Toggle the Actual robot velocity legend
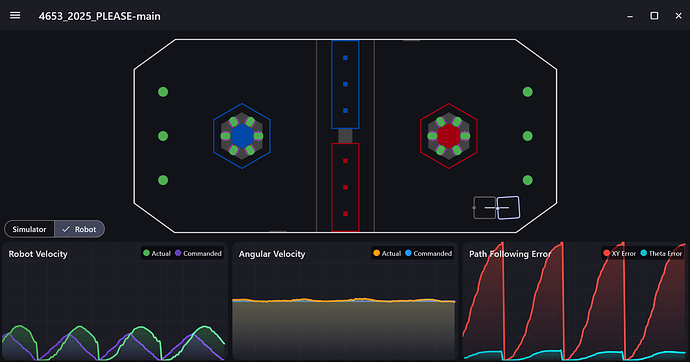The image size is (690, 362). click(x=157, y=253)
